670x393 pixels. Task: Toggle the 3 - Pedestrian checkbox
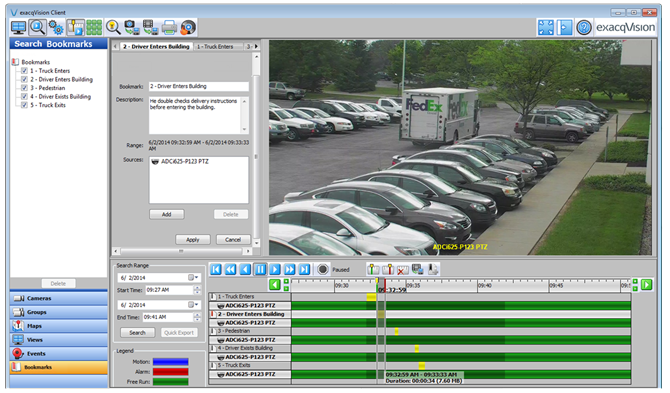tap(24, 88)
